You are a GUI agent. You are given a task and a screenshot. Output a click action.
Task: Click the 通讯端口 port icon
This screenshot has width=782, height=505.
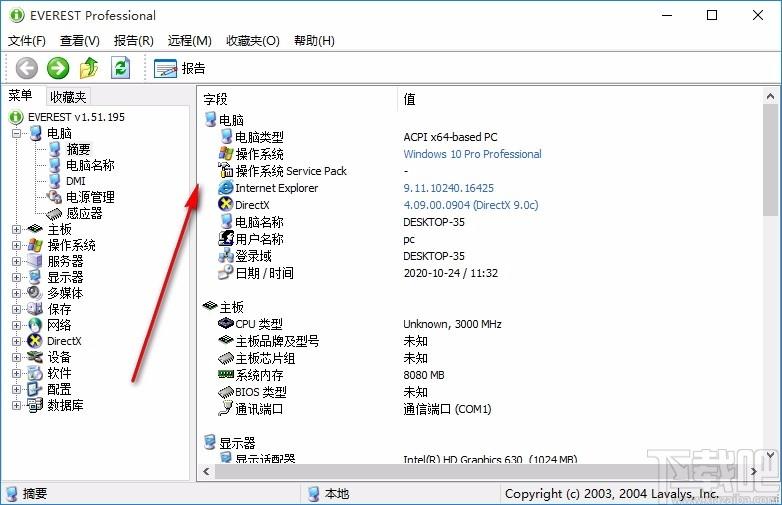[226, 408]
